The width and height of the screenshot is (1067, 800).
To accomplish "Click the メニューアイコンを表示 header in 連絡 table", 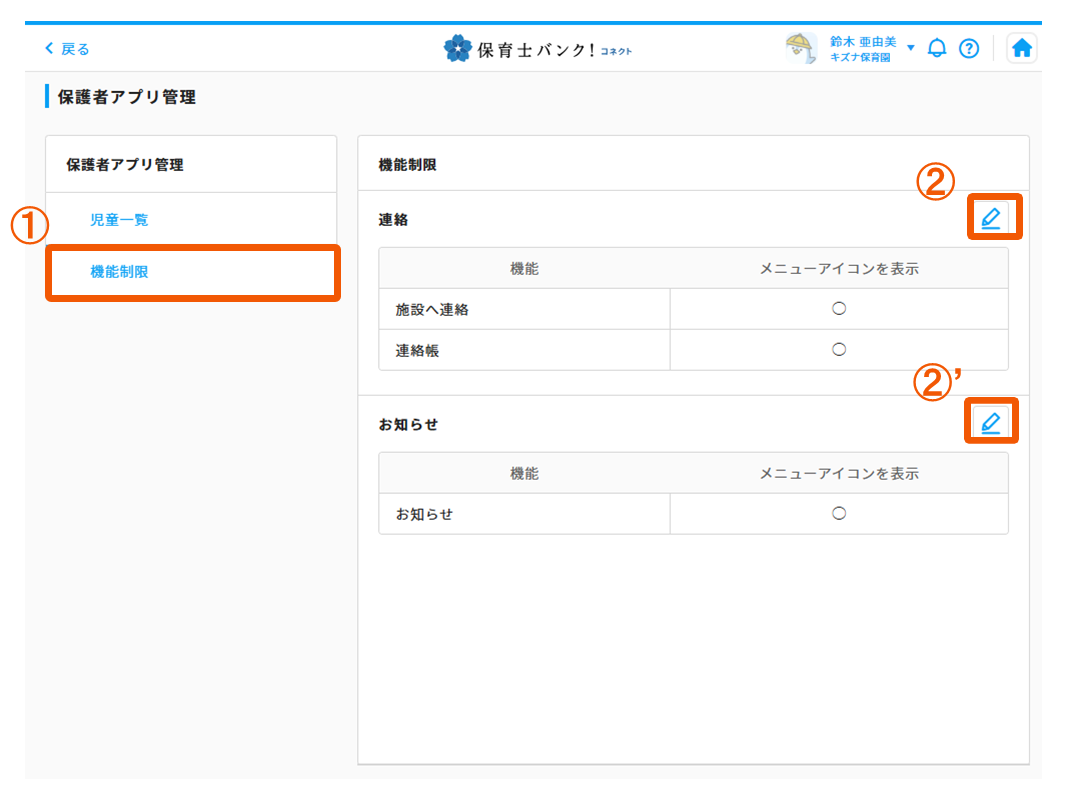I will pos(839,268).
